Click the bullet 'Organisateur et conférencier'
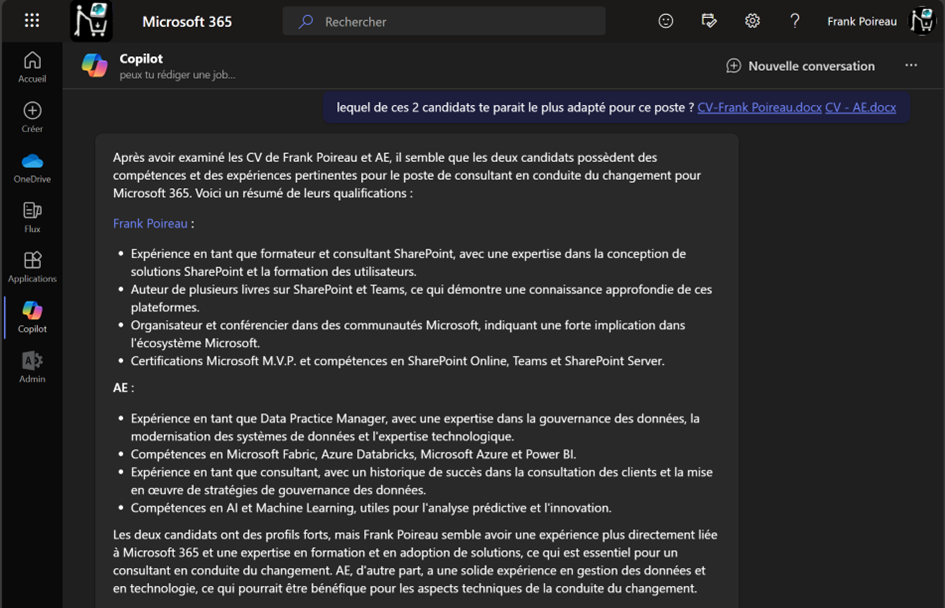Screen dimensions: 945x608 (x=408, y=334)
